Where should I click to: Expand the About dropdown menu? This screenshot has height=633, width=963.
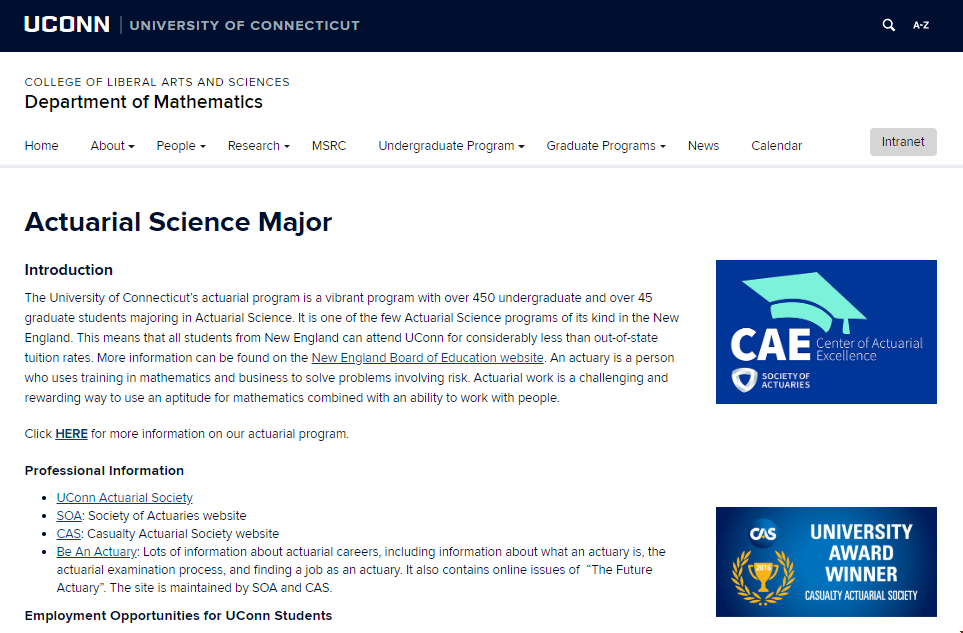[x=112, y=146]
